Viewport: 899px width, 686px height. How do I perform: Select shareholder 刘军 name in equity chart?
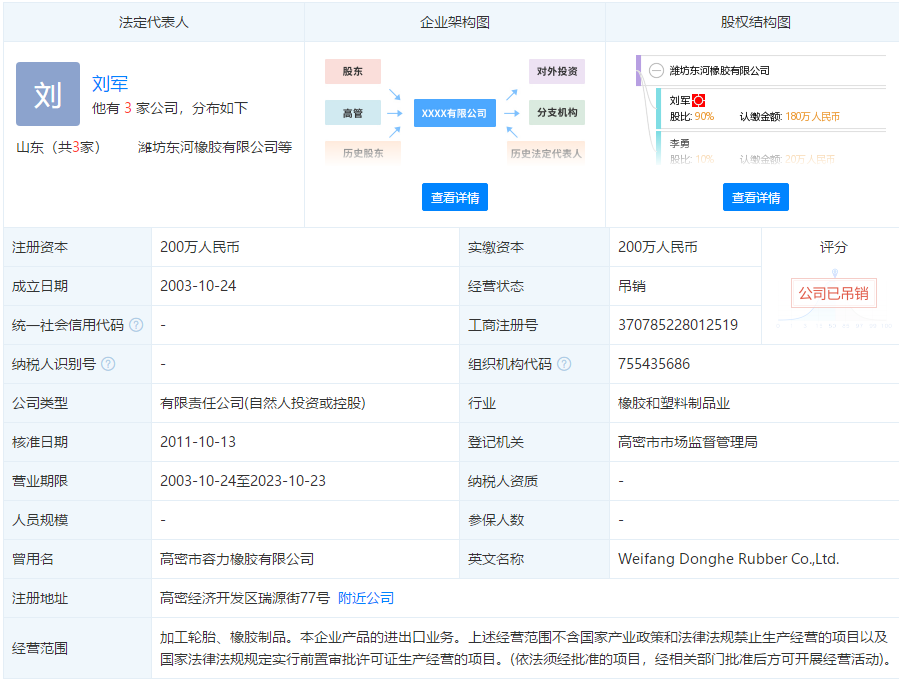point(680,100)
